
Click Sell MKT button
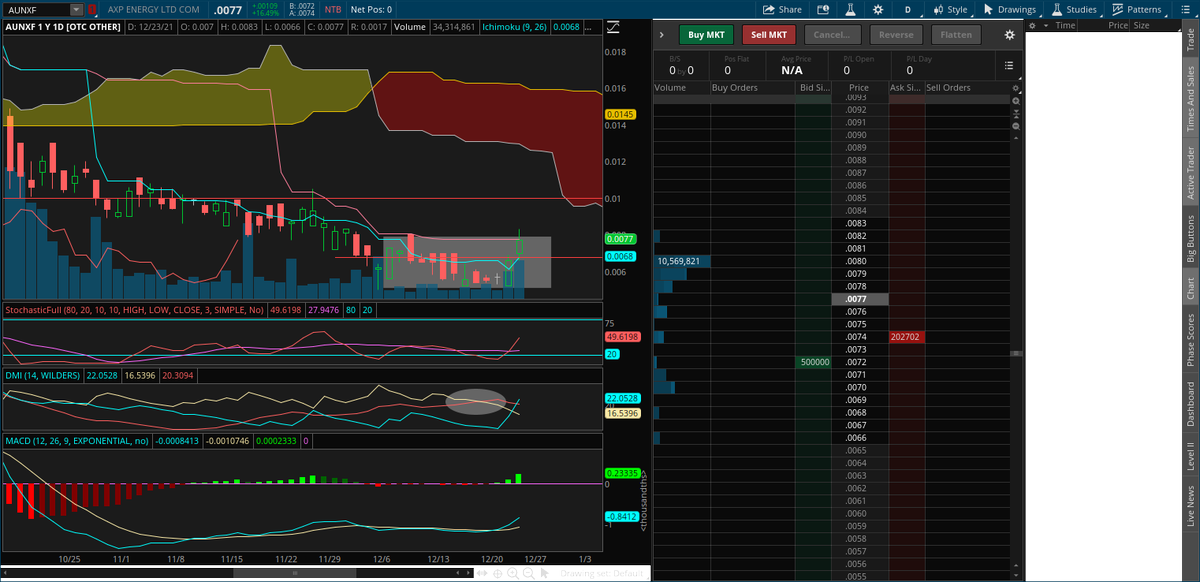(768, 35)
